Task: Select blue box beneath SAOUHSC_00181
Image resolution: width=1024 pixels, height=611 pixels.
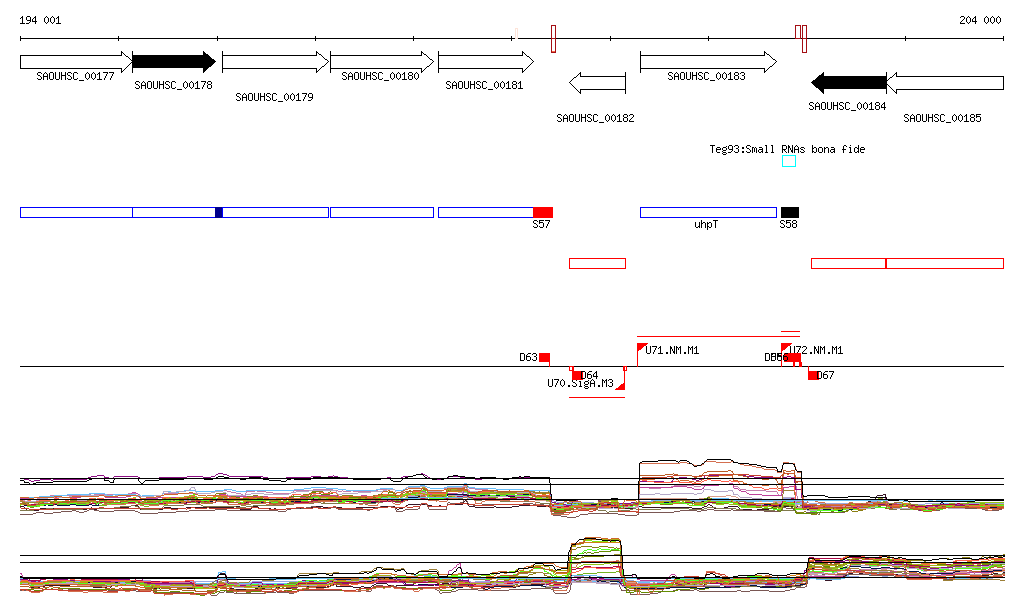Action: [x=486, y=212]
